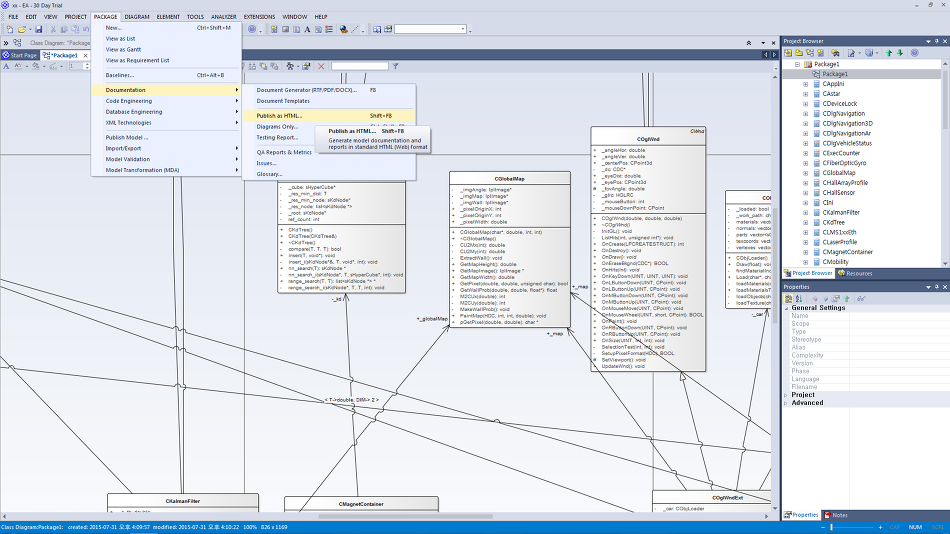Click the Save disk icon

pos(38,29)
